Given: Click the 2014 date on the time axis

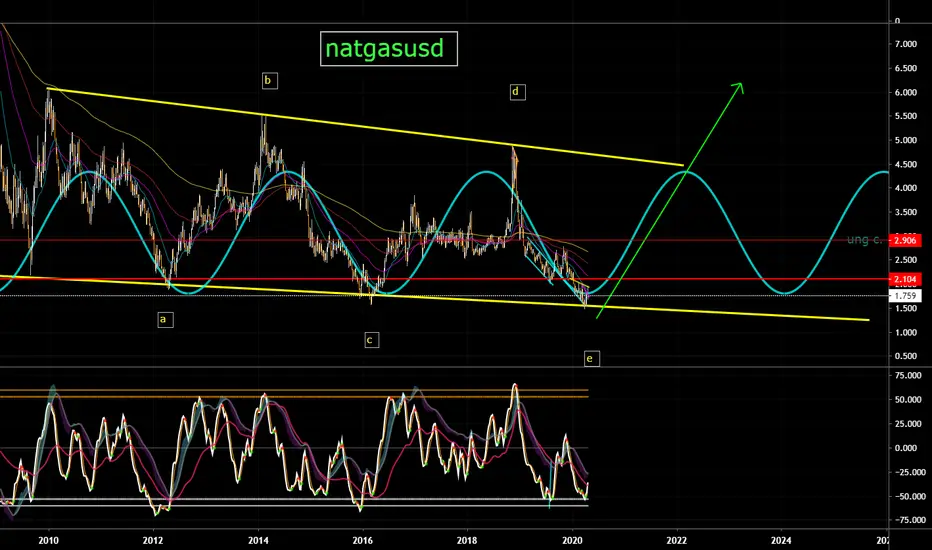Looking at the screenshot, I should 258,540.
